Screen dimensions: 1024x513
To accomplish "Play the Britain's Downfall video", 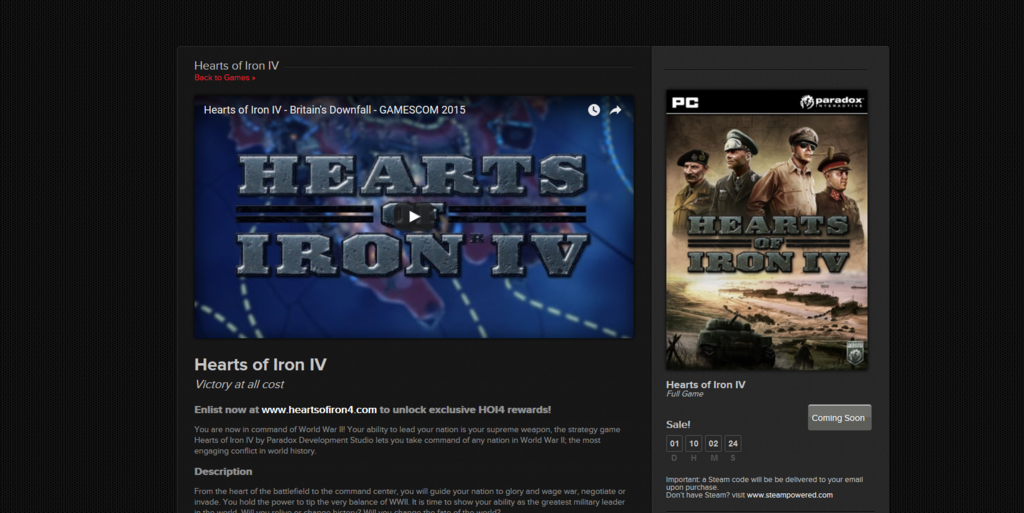I will pyautogui.click(x=414, y=216).
